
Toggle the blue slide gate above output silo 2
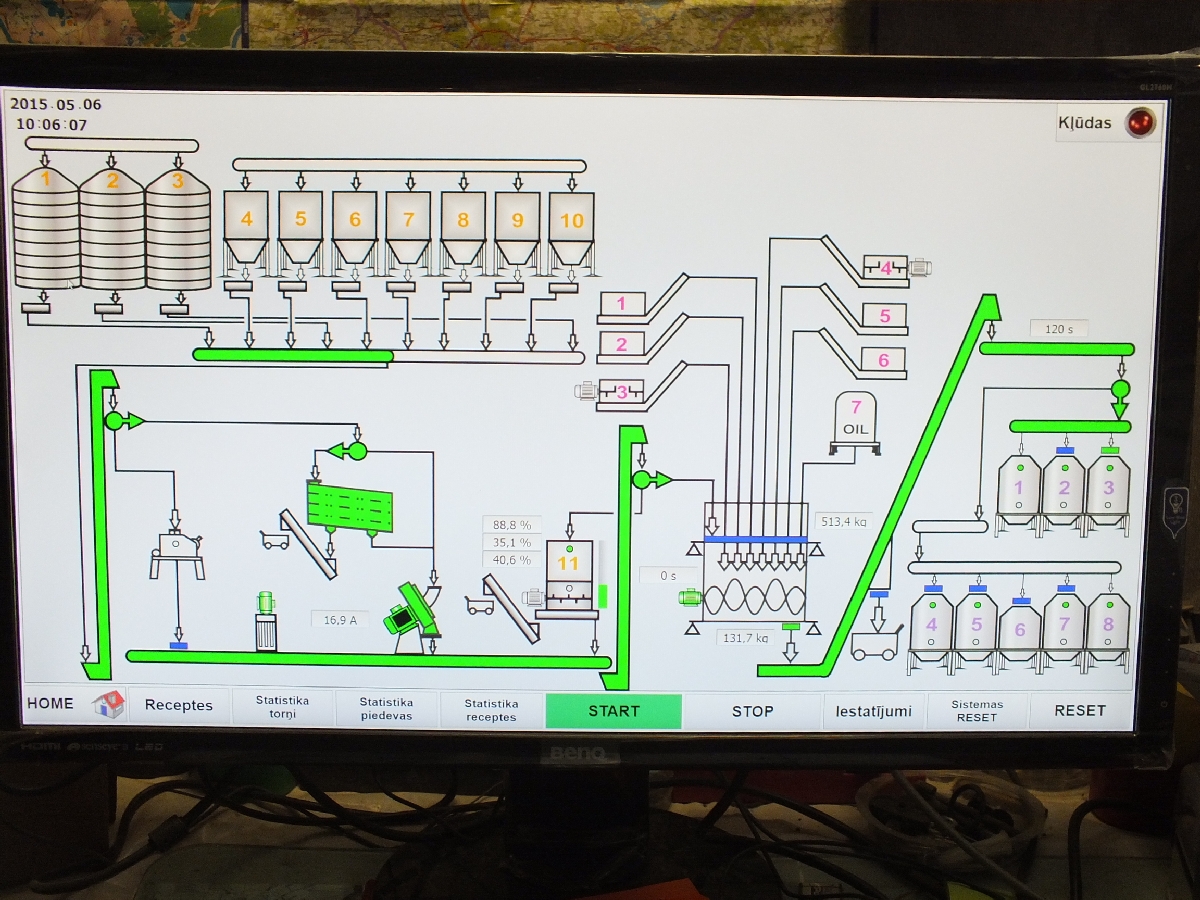1064,451
